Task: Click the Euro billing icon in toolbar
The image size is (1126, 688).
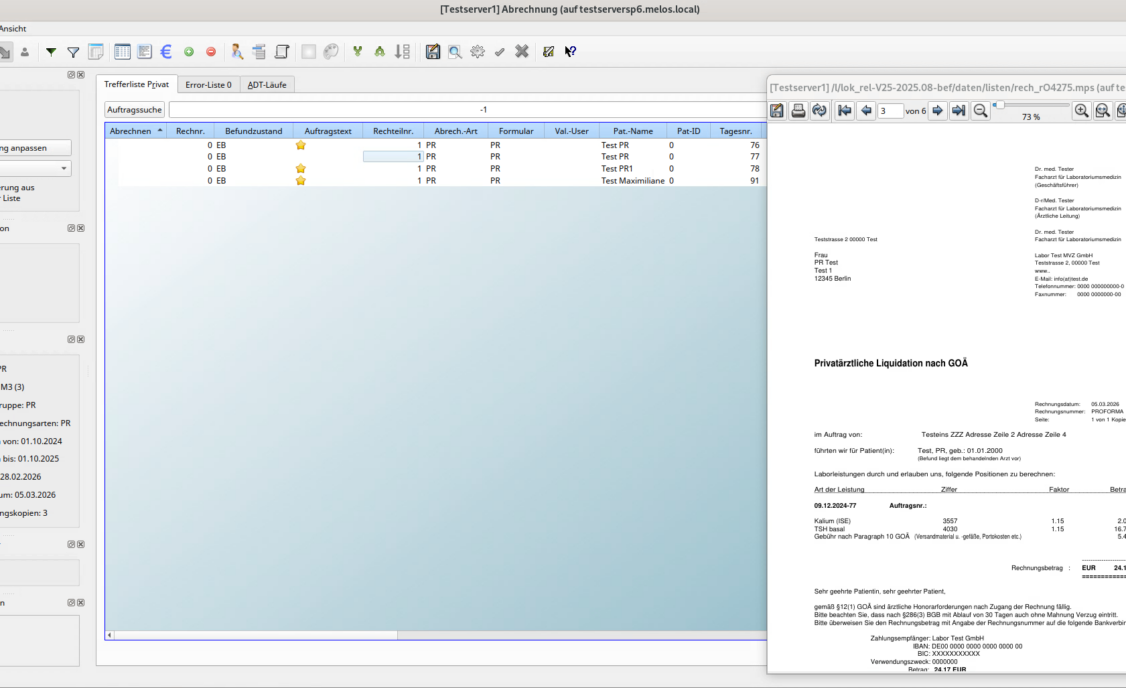Action: pyautogui.click(x=166, y=52)
